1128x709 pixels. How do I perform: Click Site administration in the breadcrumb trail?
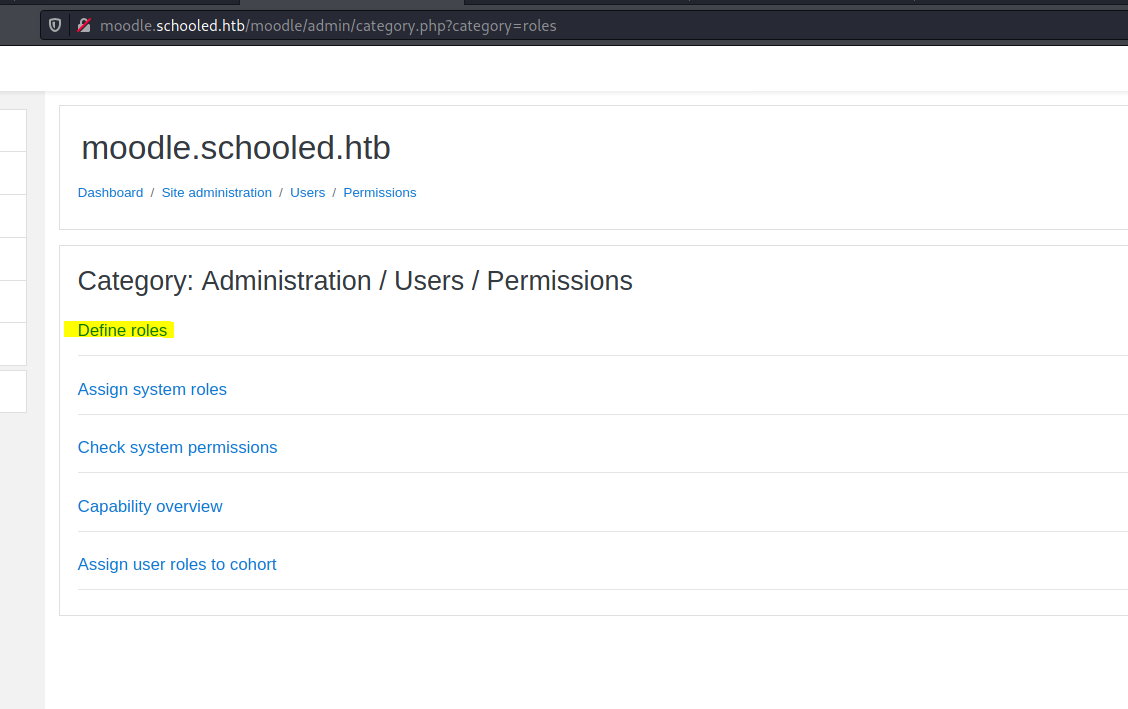[216, 192]
